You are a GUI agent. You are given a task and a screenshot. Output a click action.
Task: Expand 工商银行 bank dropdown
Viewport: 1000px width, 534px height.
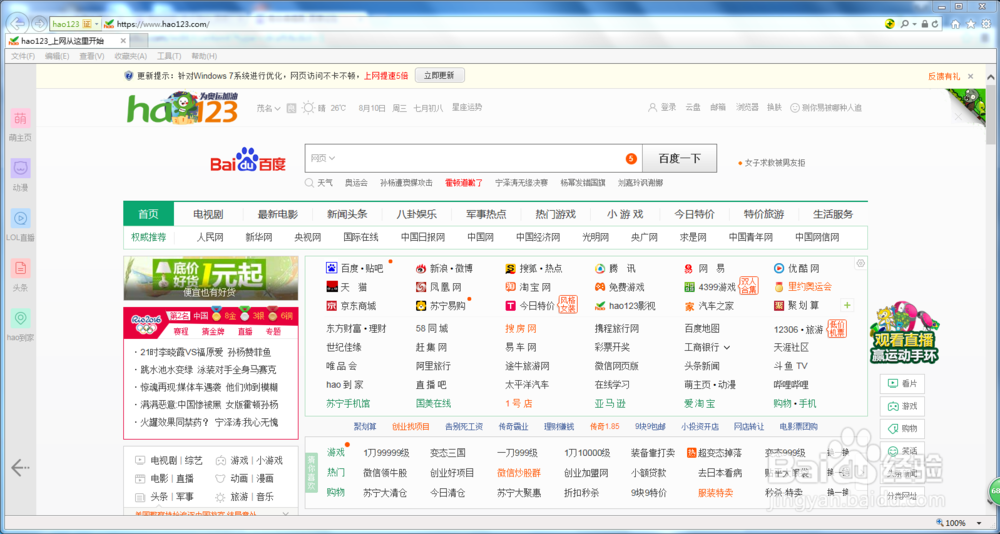(726, 348)
